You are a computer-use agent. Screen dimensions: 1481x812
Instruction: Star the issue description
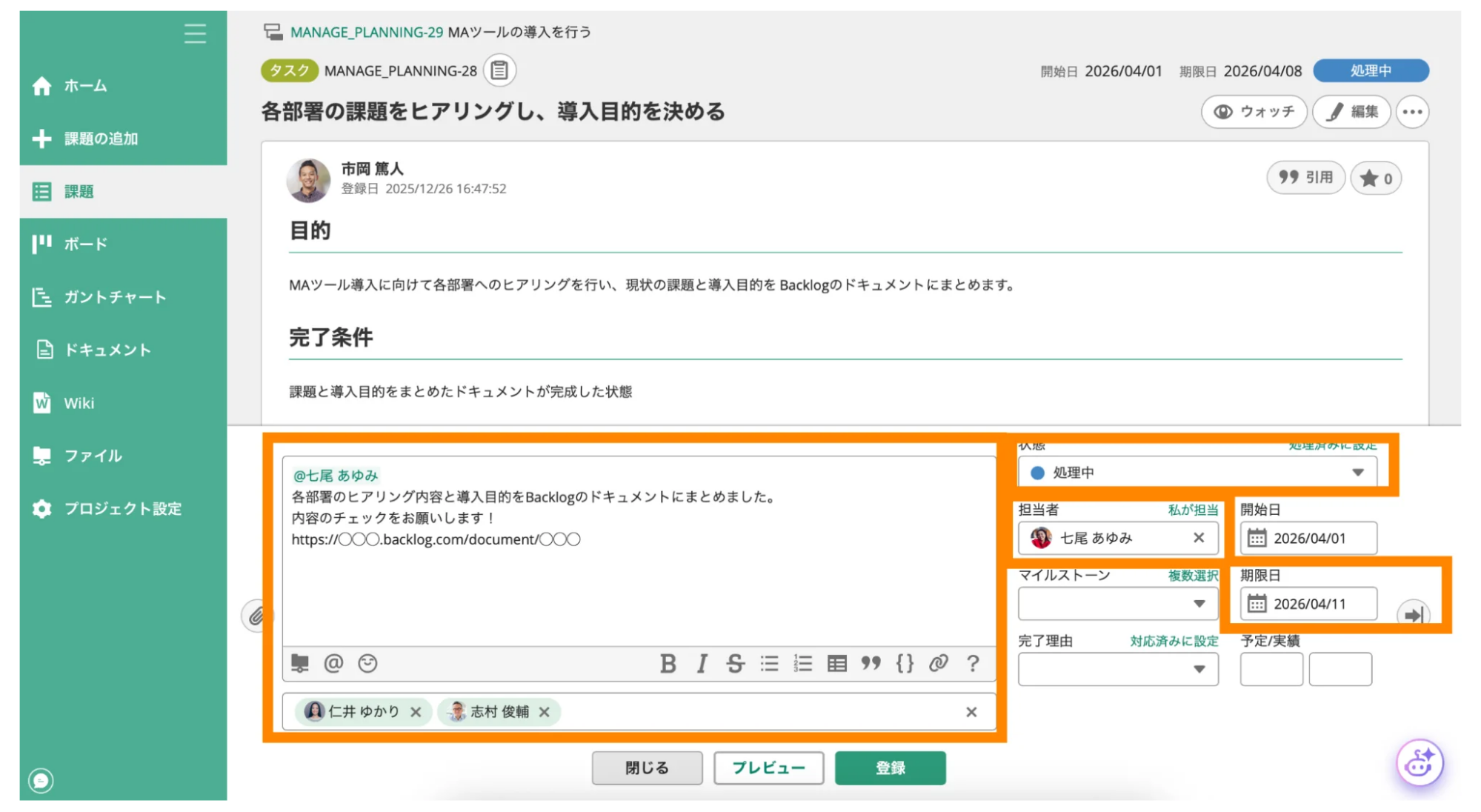click(1376, 178)
